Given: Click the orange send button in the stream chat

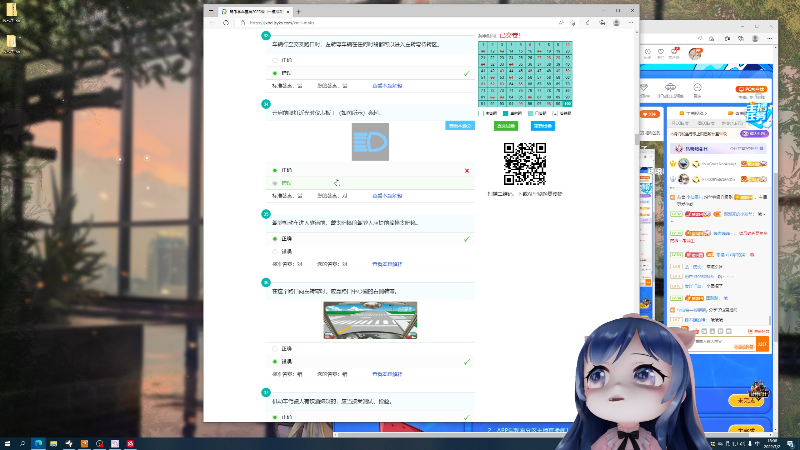Looking at the screenshot, I should pyautogui.click(x=762, y=344).
